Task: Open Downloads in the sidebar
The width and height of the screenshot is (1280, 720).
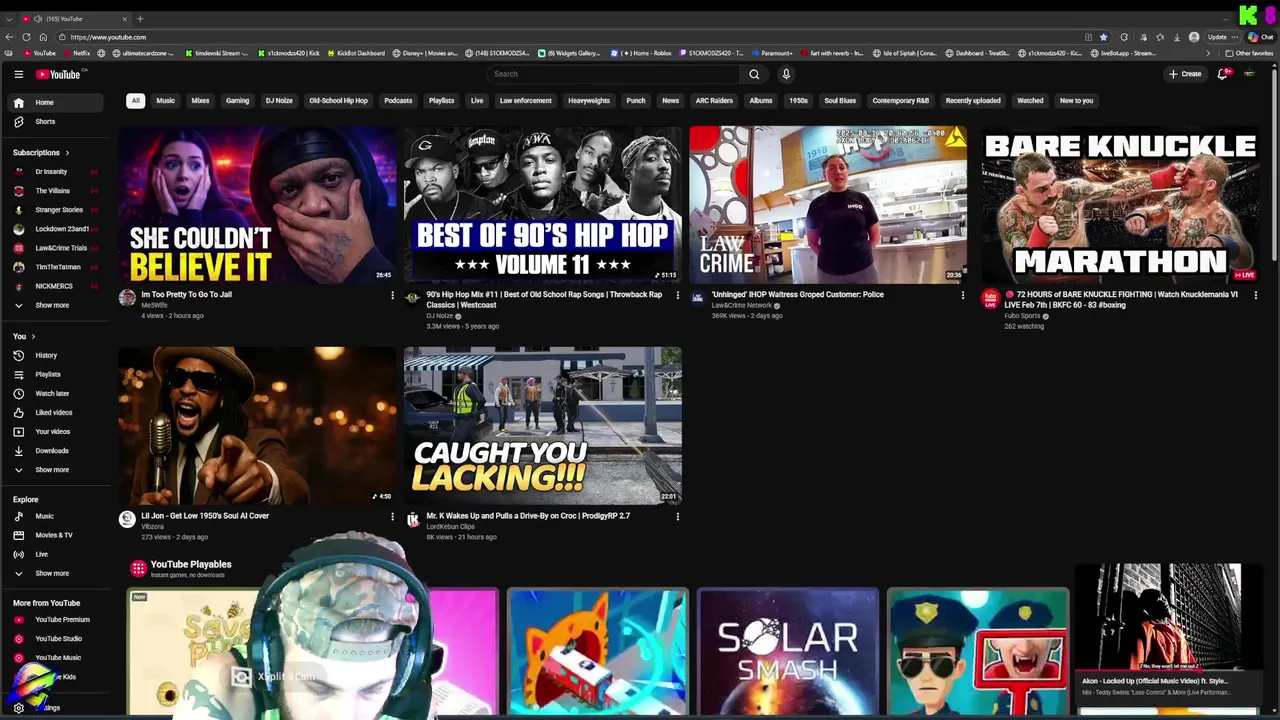Action: 57,450
